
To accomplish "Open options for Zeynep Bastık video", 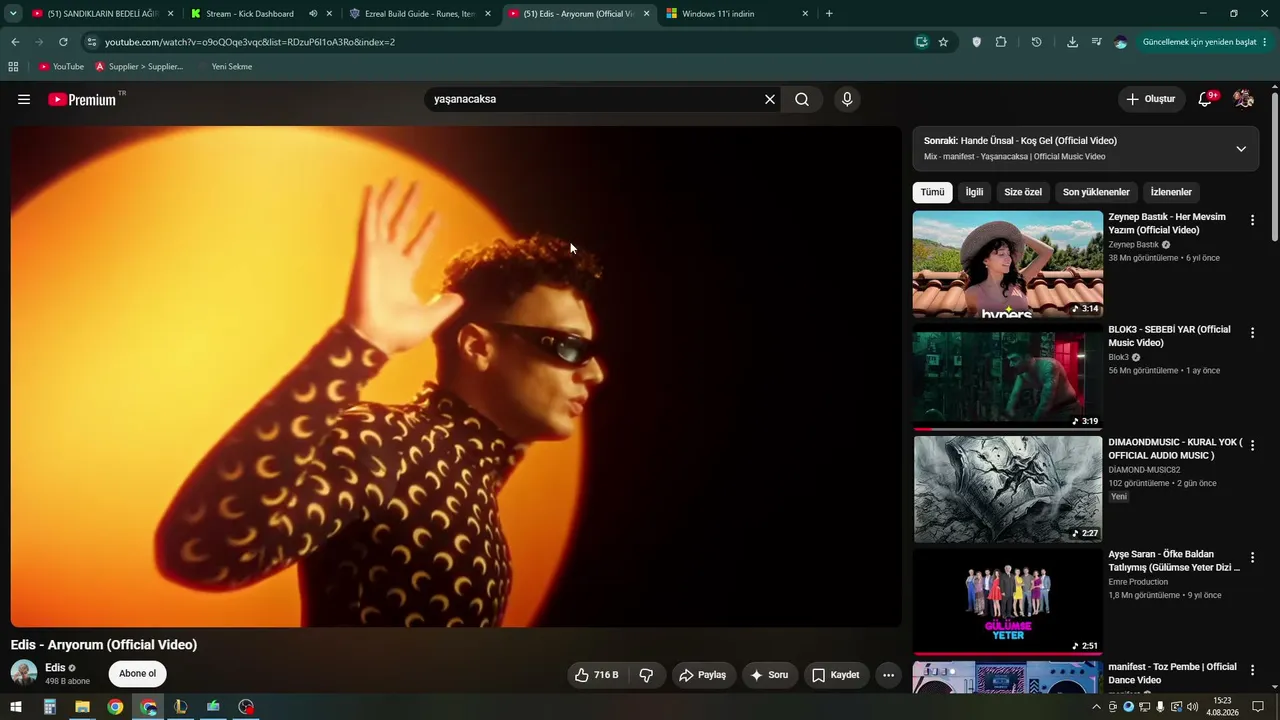I will pos(1252,220).
